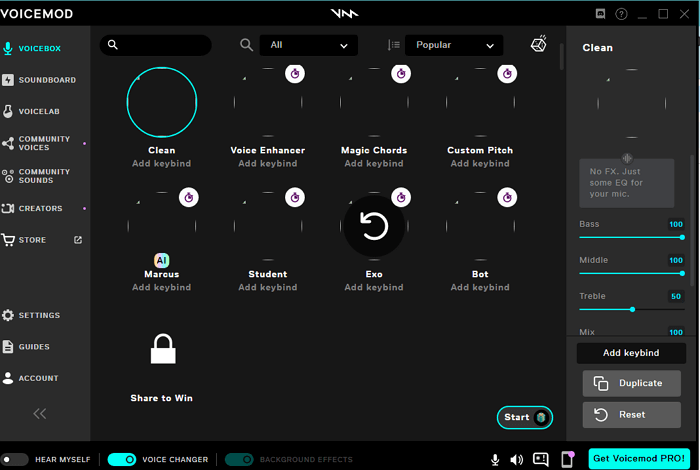Select the Share to Win card label
The image size is (700, 470).
pyautogui.click(x=162, y=398)
